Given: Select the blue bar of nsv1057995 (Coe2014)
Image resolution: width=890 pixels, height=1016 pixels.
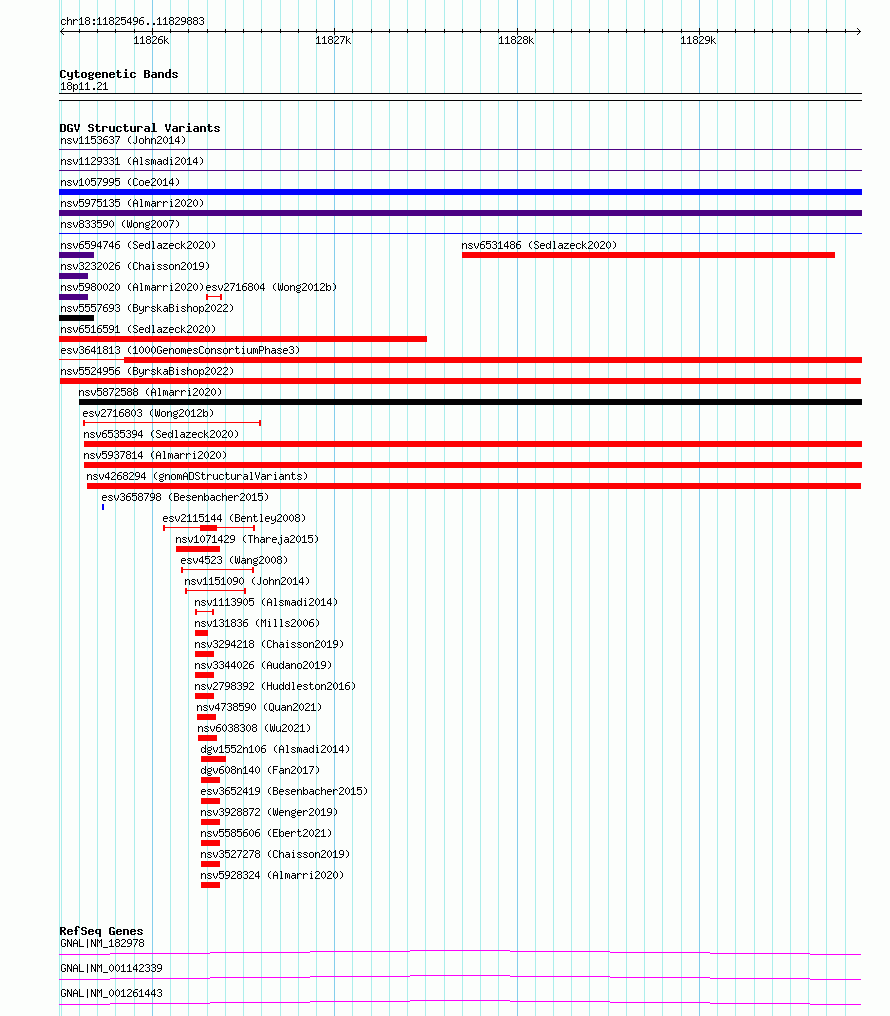Looking at the screenshot, I should tap(460, 192).
